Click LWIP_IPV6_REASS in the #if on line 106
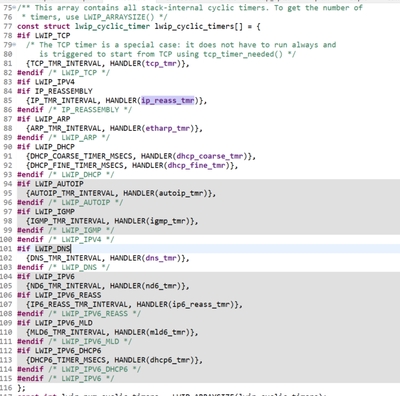This screenshot has width=400, height=396. (x=68, y=295)
